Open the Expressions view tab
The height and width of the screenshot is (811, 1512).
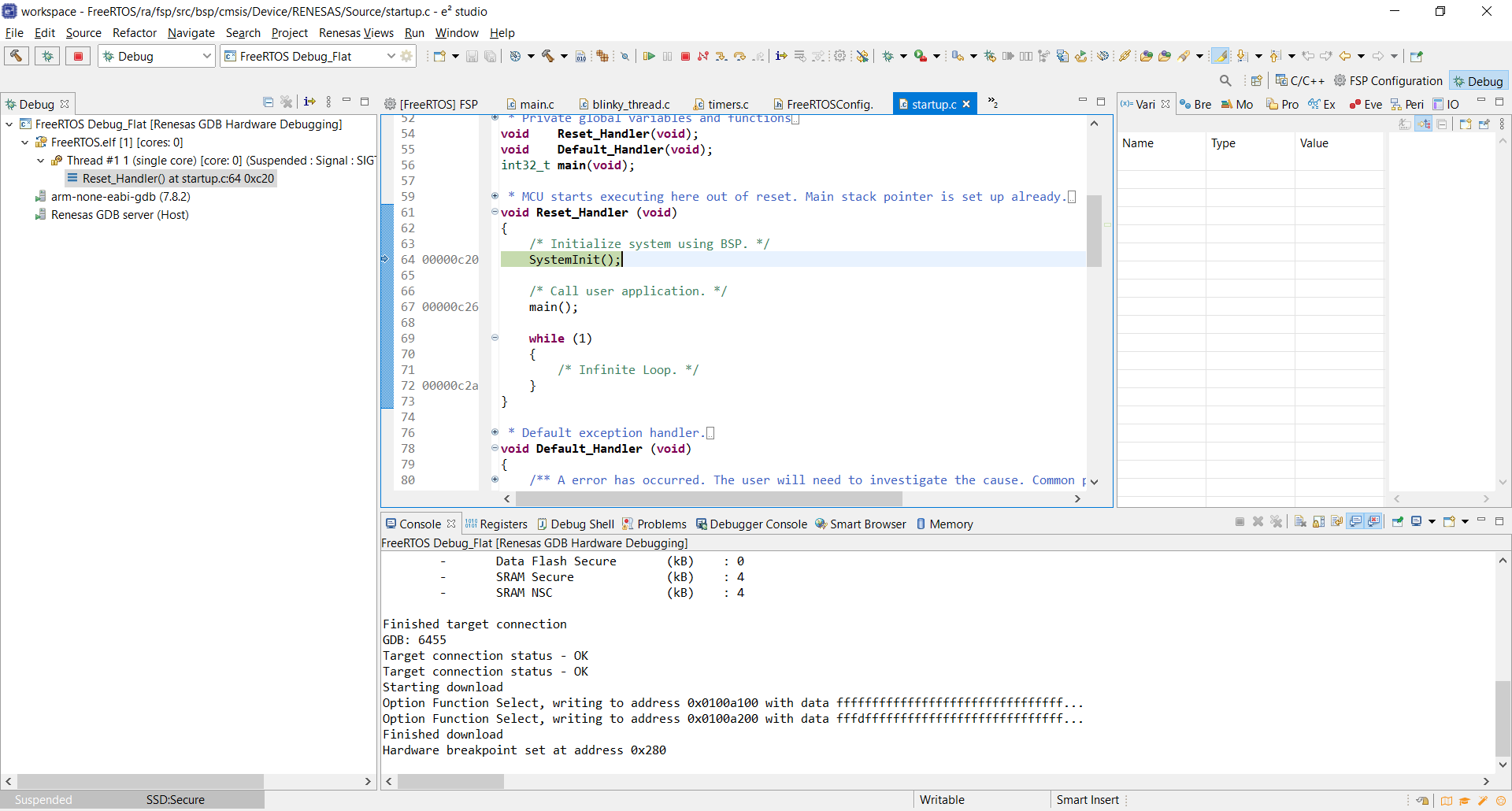point(1321,104)
